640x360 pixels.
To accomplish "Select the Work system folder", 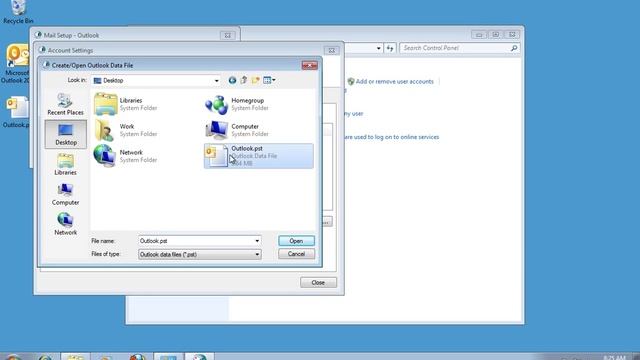I will point(126,130).
